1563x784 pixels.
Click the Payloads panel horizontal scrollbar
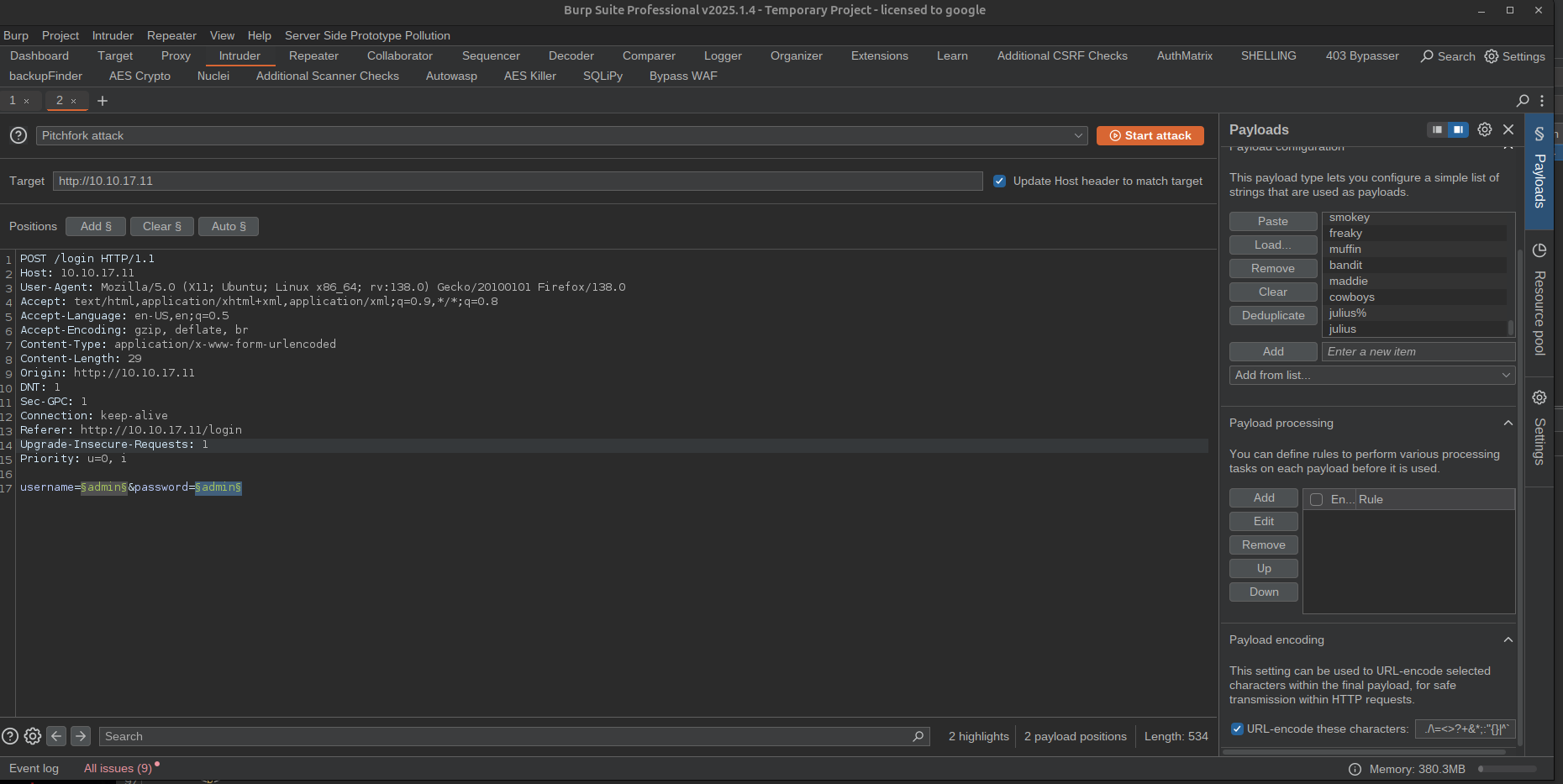pos(1364,751)
